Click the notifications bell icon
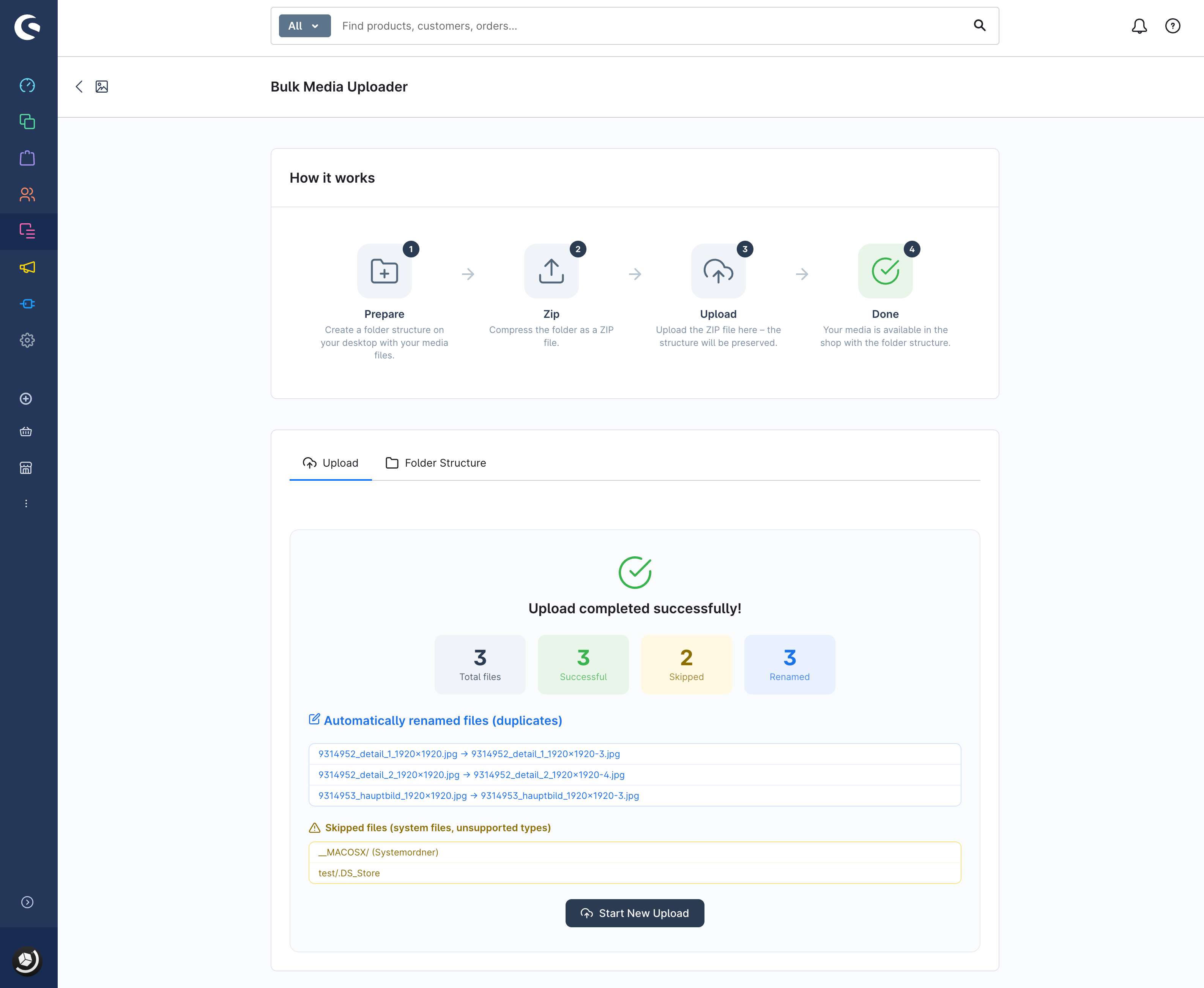 coord(1139,26)
